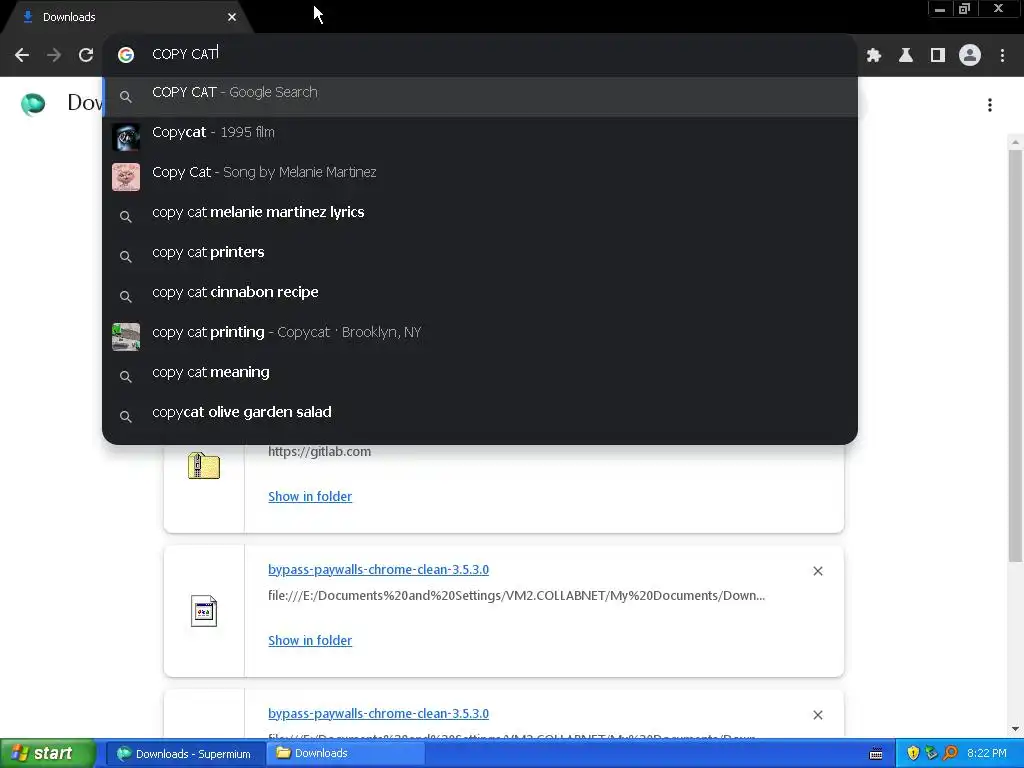This screenshot has width=1024, height=768.
Task: Click the 8:22 PM system clock
Action: 987,754
